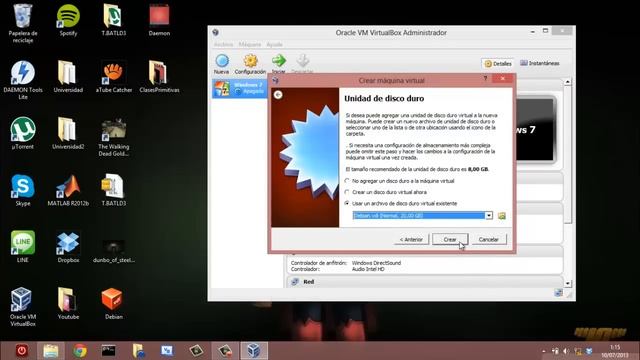Open the Debian desktop icon

point(113,303)
